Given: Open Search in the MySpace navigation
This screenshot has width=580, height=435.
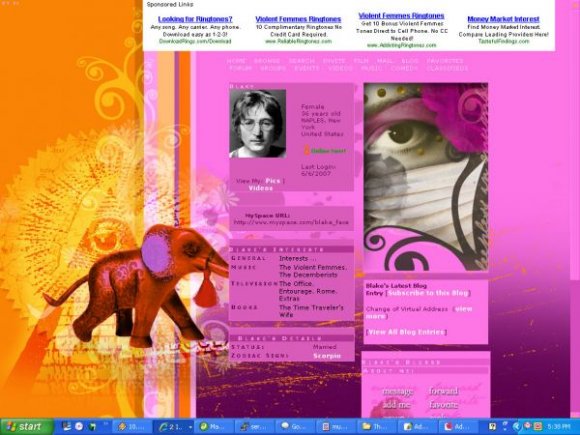Looking at the screenshot, I should 302,61.
